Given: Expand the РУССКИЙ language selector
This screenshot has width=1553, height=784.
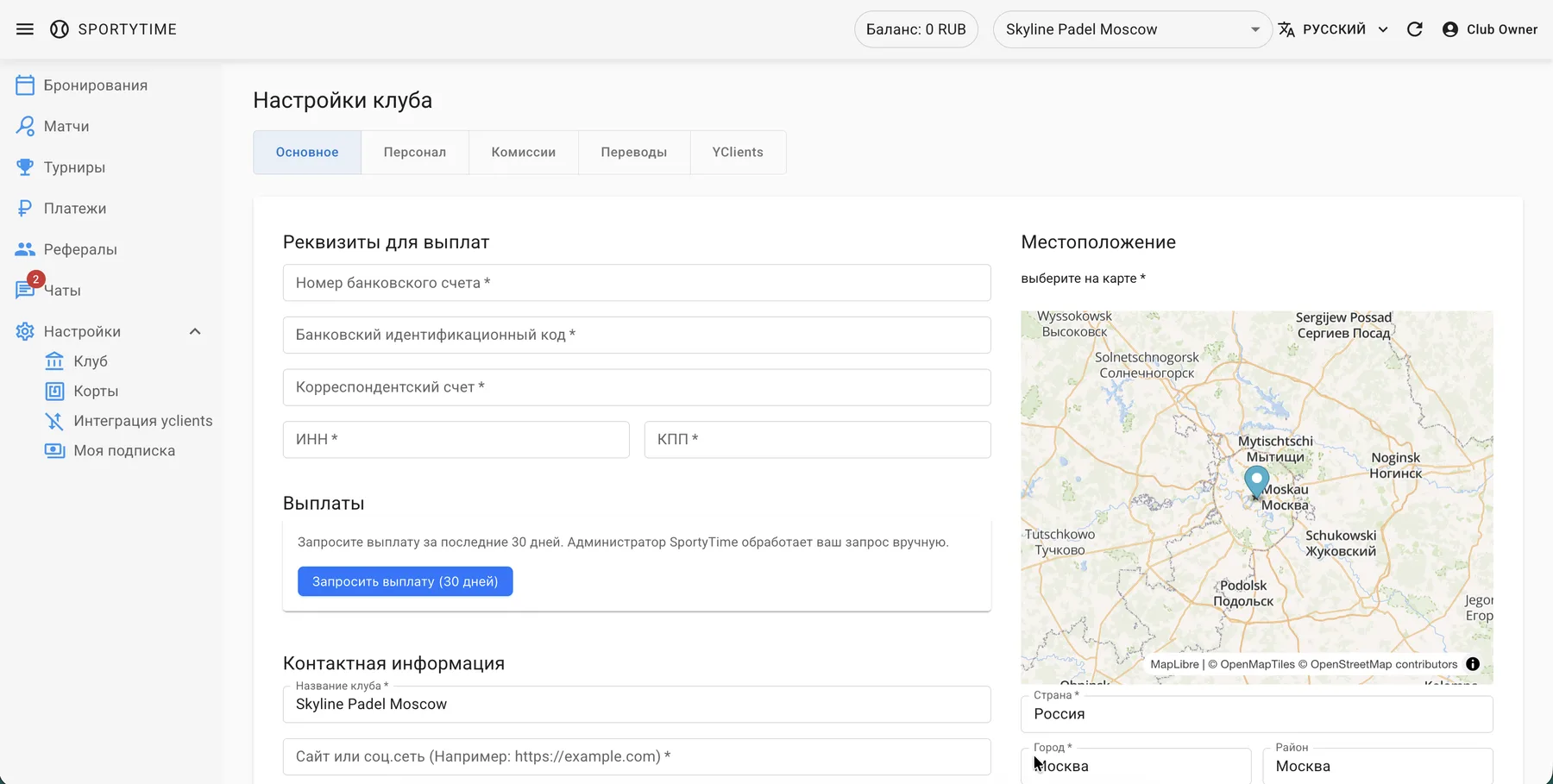Looking at the screenshot, I should (1334, 29).
